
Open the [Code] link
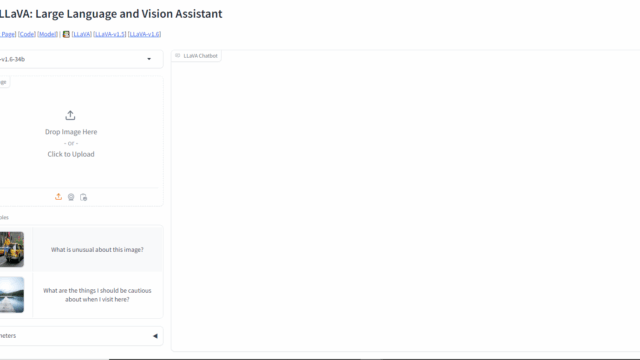[x=27, y=34]
